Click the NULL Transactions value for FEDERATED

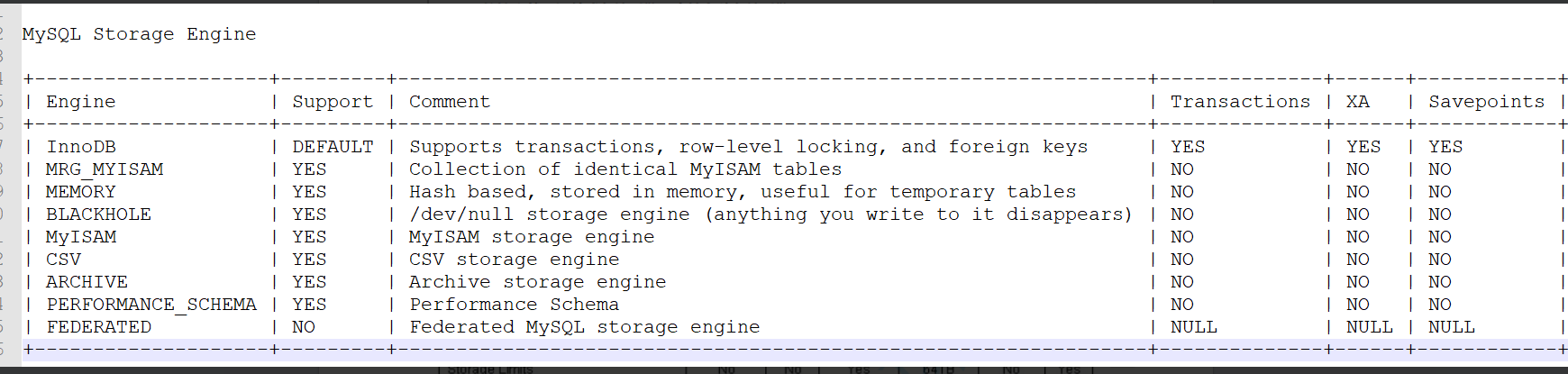[x=1193, y=327]
